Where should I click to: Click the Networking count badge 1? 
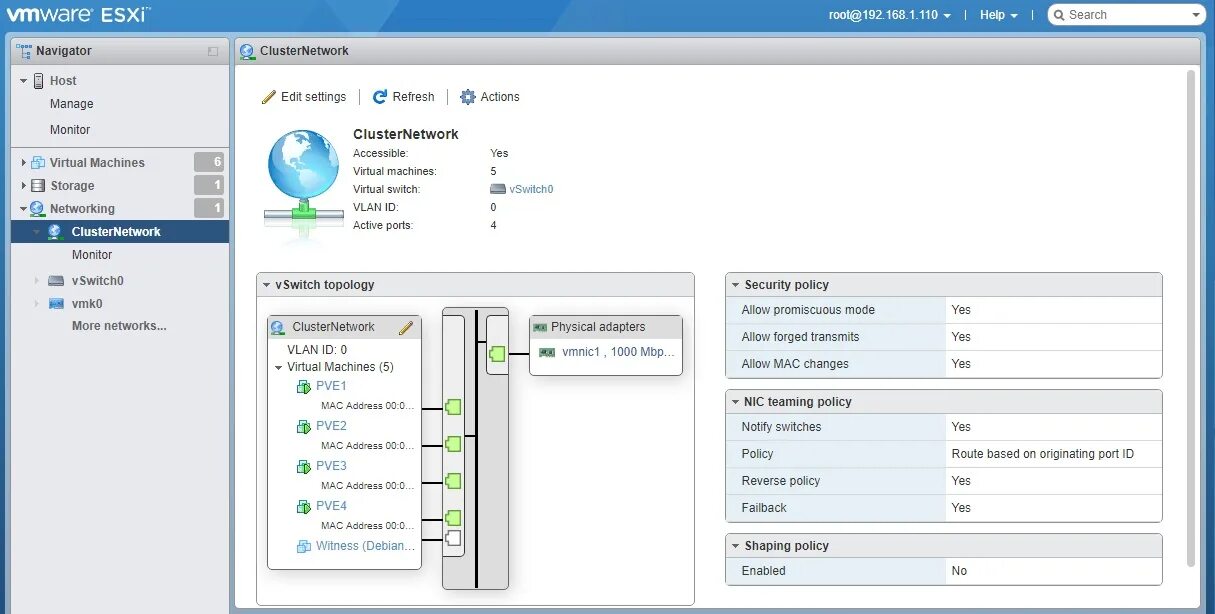click(209, 208)
